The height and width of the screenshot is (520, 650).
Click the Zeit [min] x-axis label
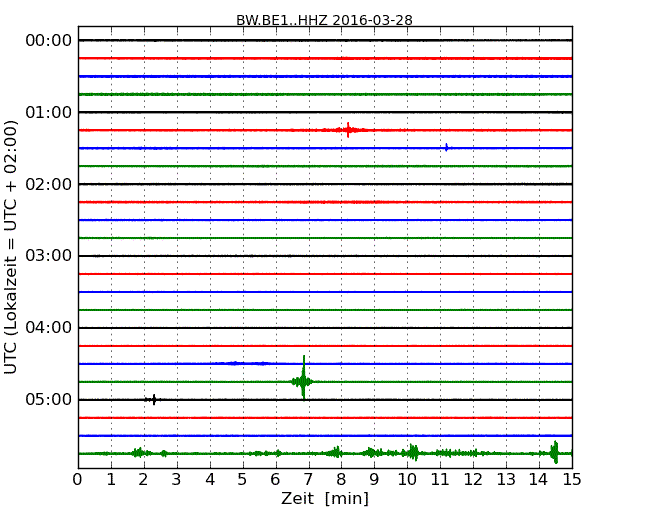pyautogui.click(x=325, y=498)
